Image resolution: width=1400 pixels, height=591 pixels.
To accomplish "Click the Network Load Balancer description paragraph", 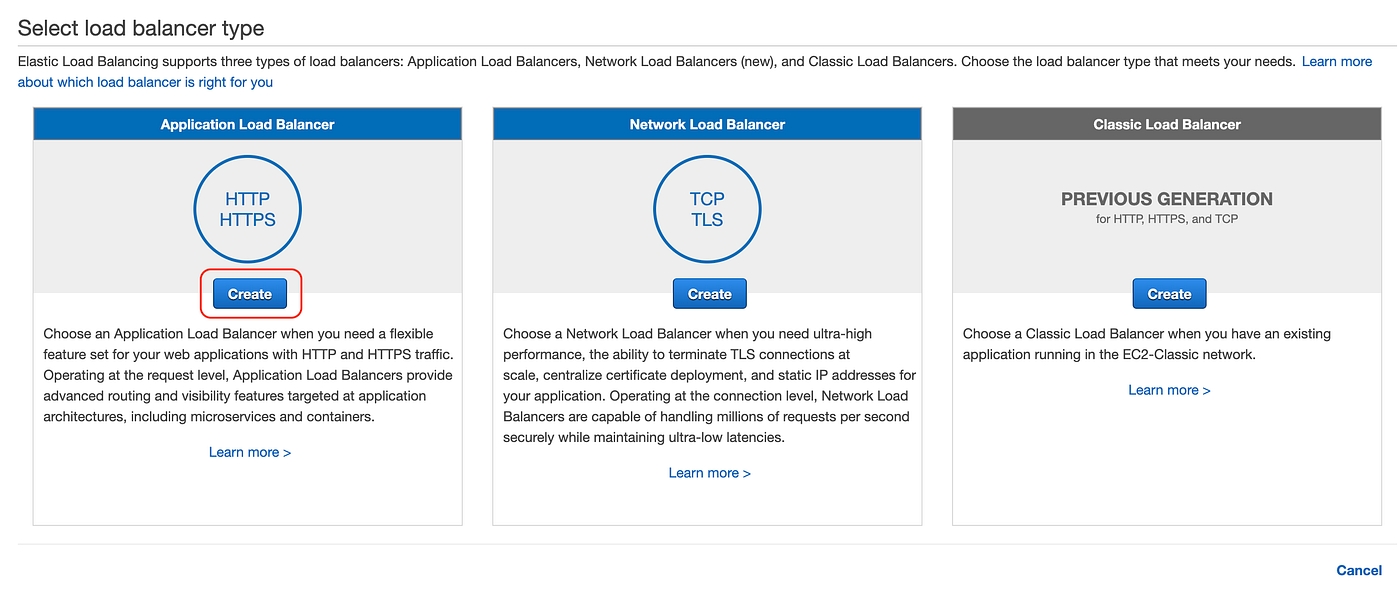I will click(707, 385).
